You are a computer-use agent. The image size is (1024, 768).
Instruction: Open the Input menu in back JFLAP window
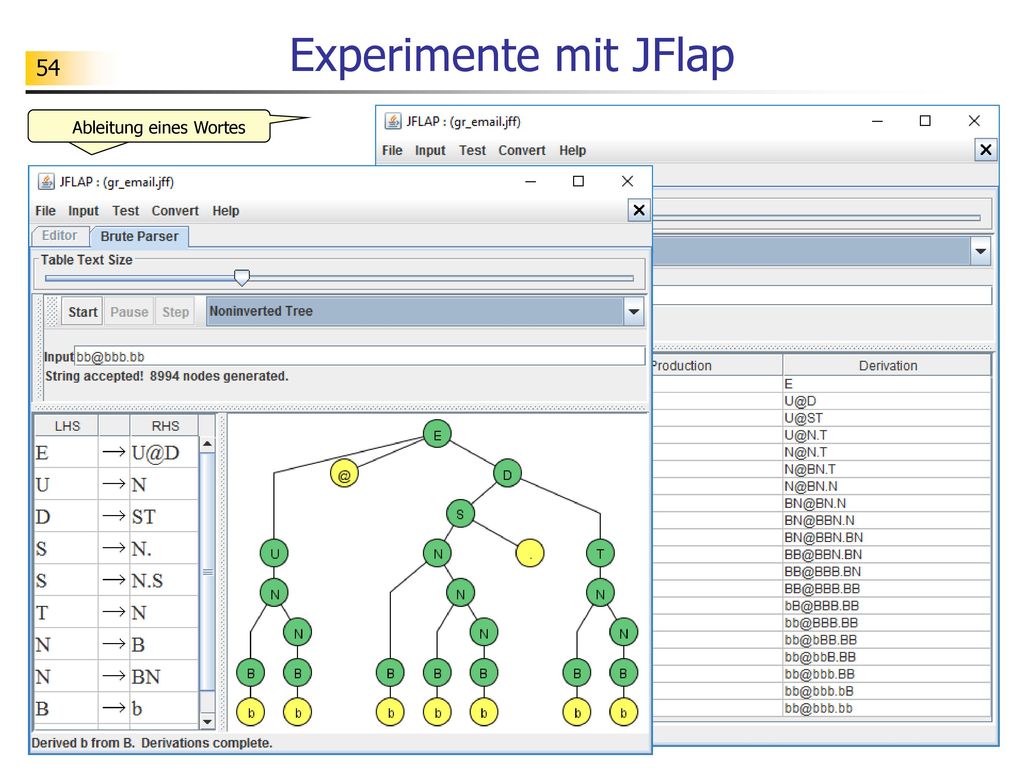pos(430,150)
